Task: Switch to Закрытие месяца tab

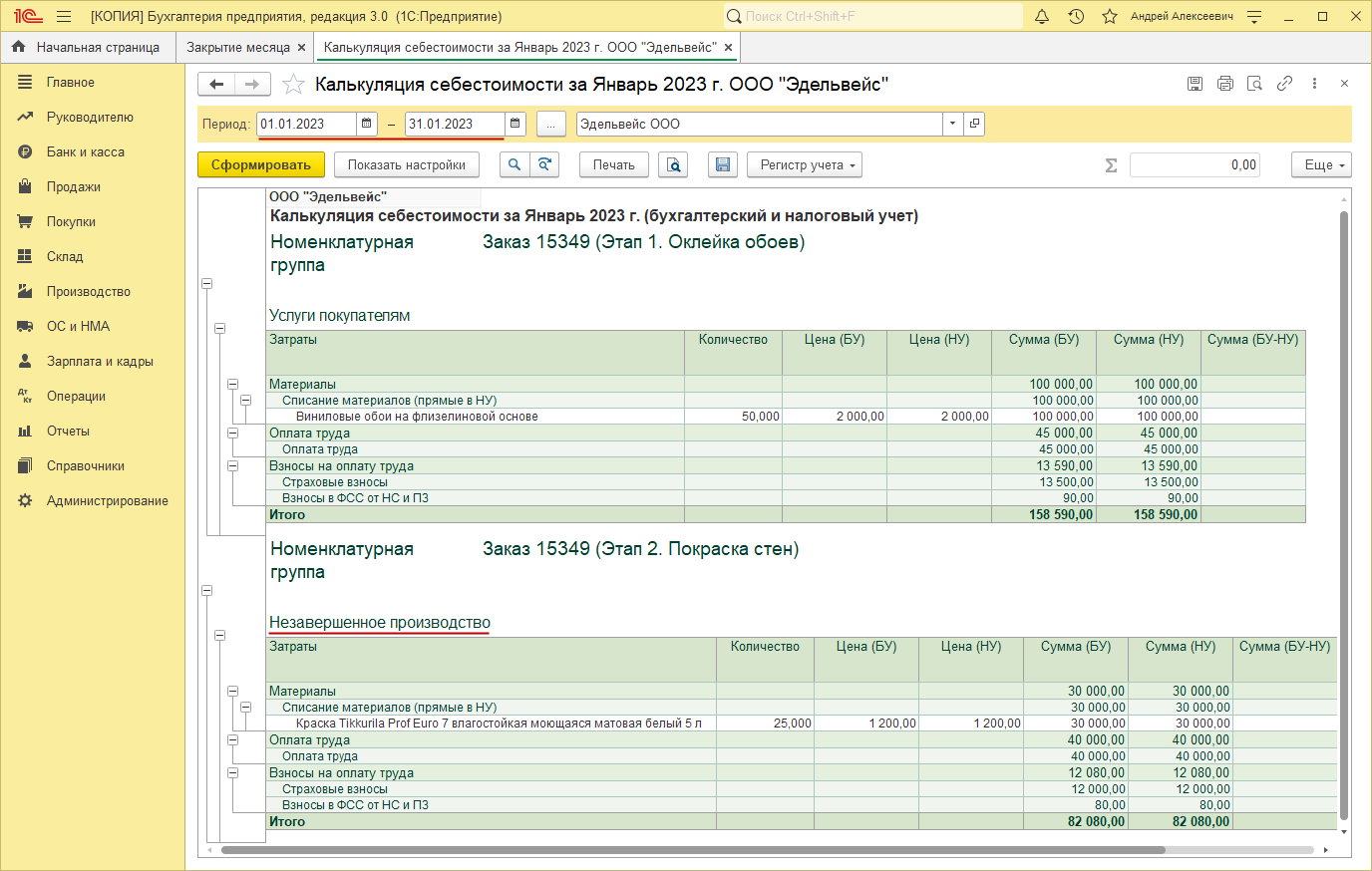Action: tap(238, 47)
